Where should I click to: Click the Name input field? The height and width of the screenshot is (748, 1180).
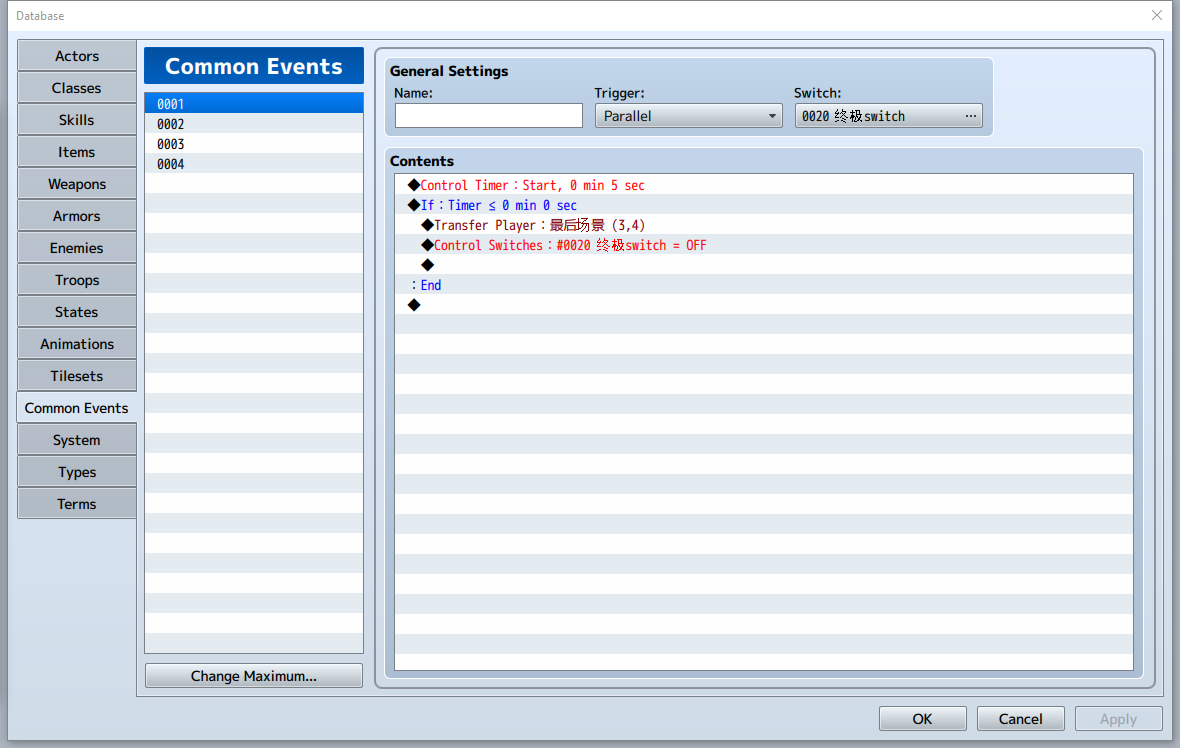coord(488,116)
